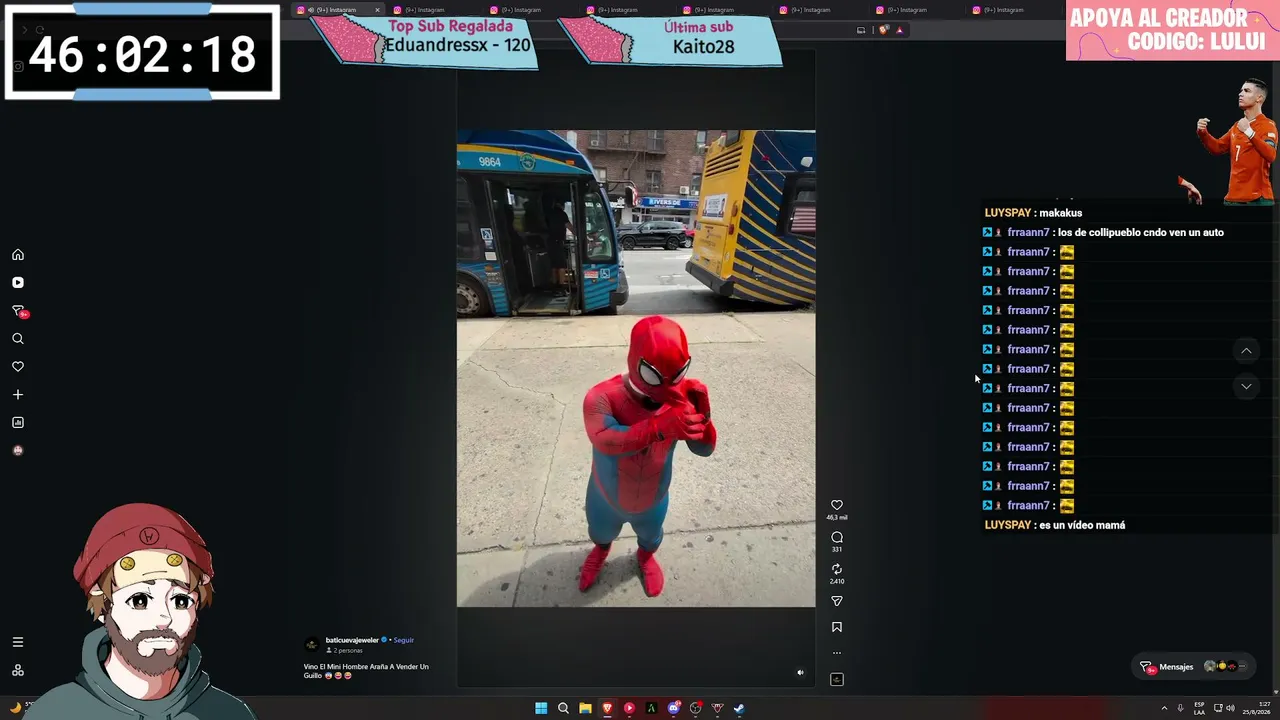This screenshot has height=720, width=1280.
Task: Go to the previous reel
Action: point(1246,351)
